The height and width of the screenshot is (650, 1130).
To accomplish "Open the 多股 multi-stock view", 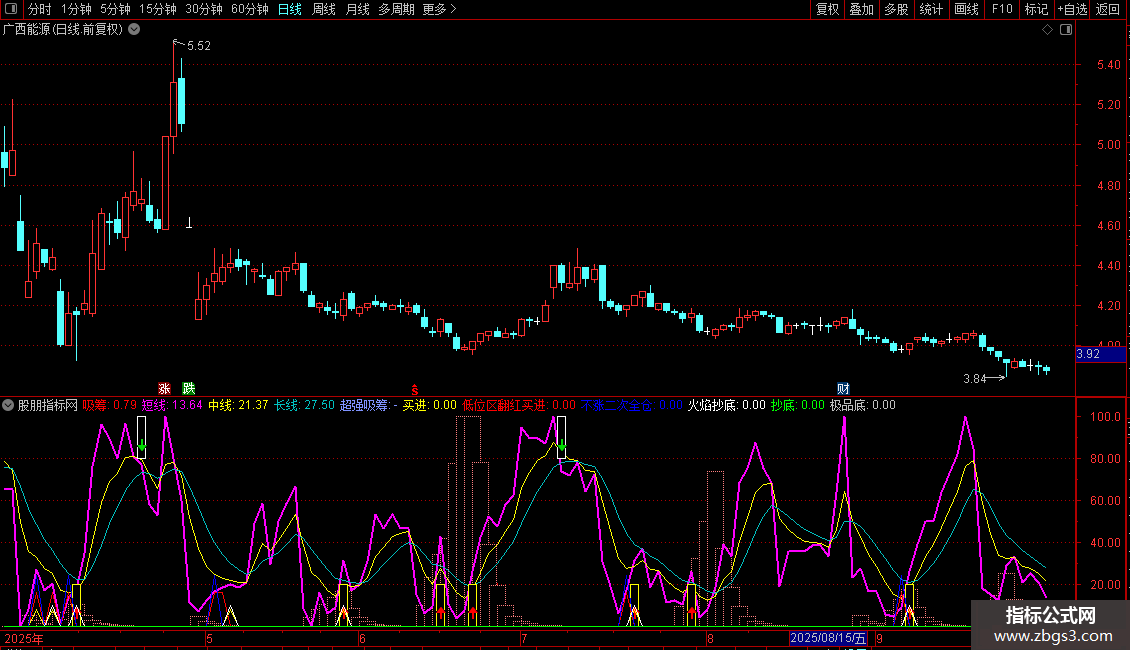I will (897, 9).
